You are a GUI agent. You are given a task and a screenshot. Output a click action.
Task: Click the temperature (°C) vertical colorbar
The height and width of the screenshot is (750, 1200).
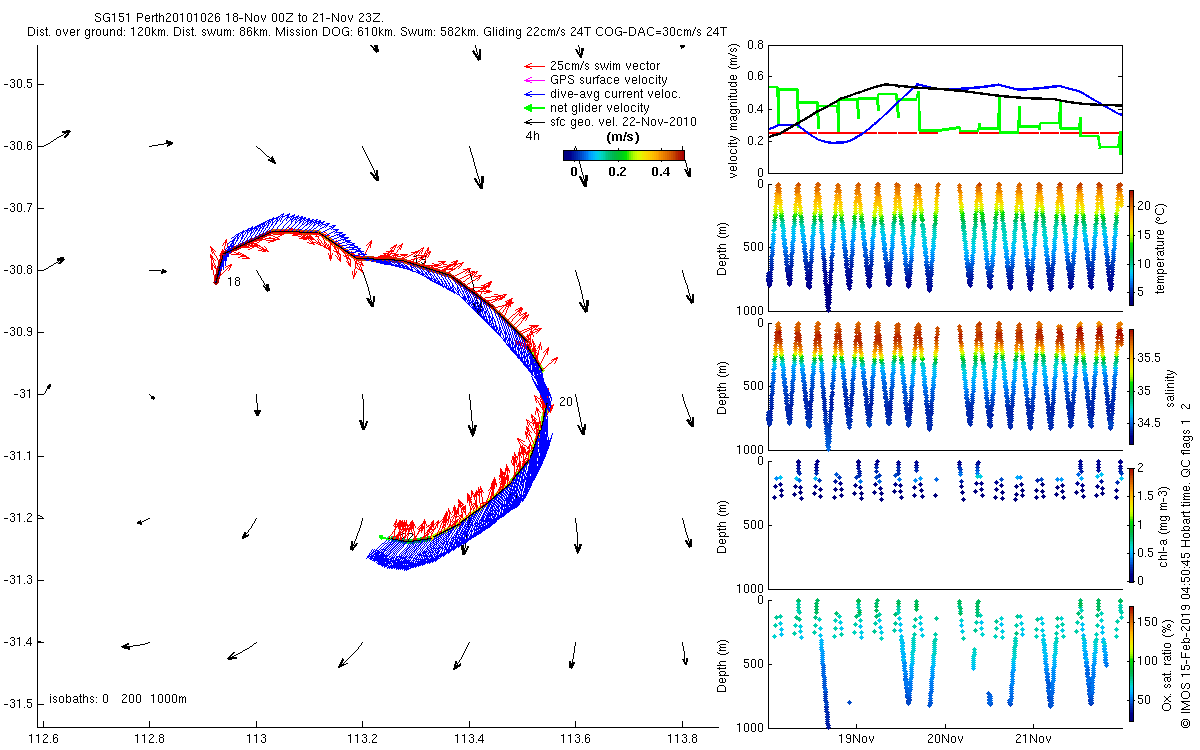pos(1132,247)
